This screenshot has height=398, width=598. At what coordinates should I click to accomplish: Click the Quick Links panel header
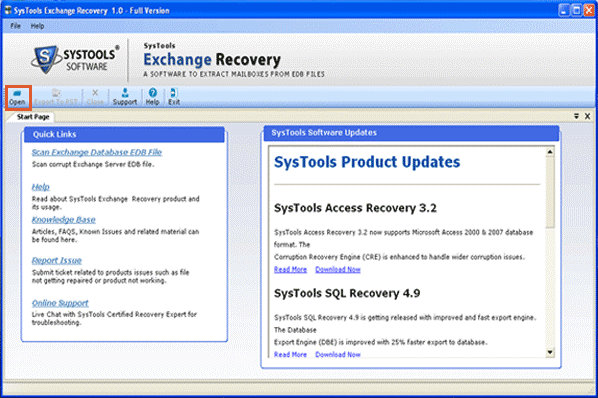tap(124, 135)
